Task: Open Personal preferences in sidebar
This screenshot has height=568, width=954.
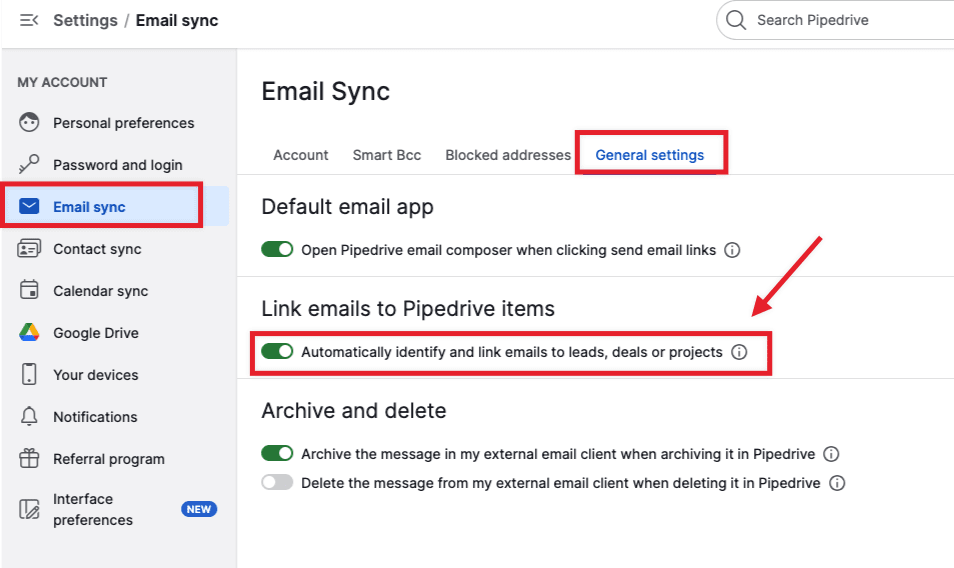Action: (123, 123)
